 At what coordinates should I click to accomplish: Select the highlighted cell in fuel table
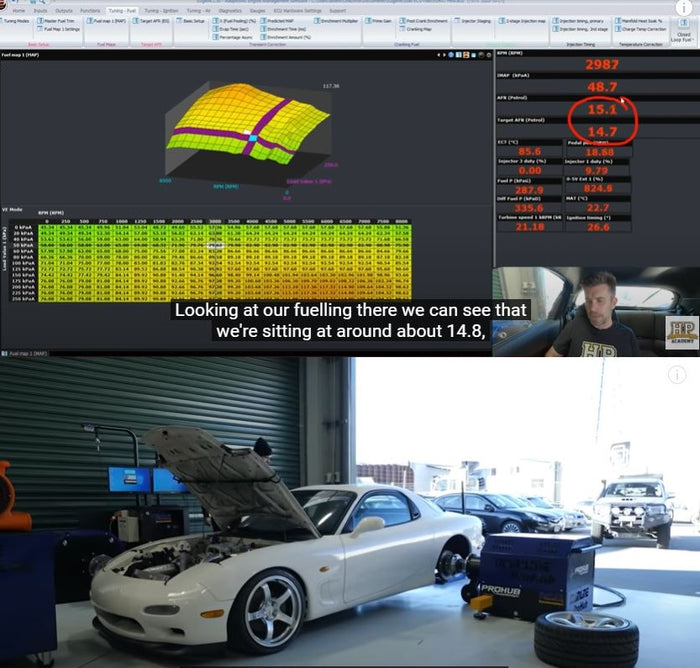click(x=215, y=246)
